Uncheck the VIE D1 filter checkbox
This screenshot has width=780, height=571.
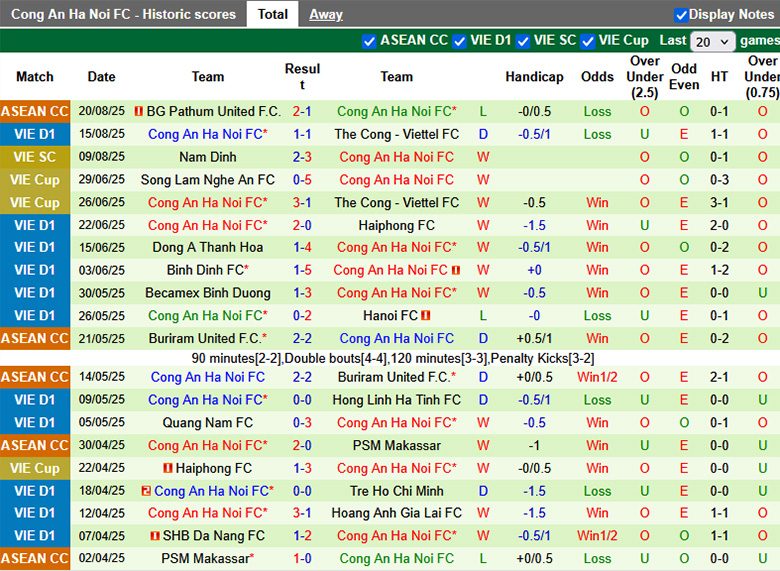coord(459,41)
